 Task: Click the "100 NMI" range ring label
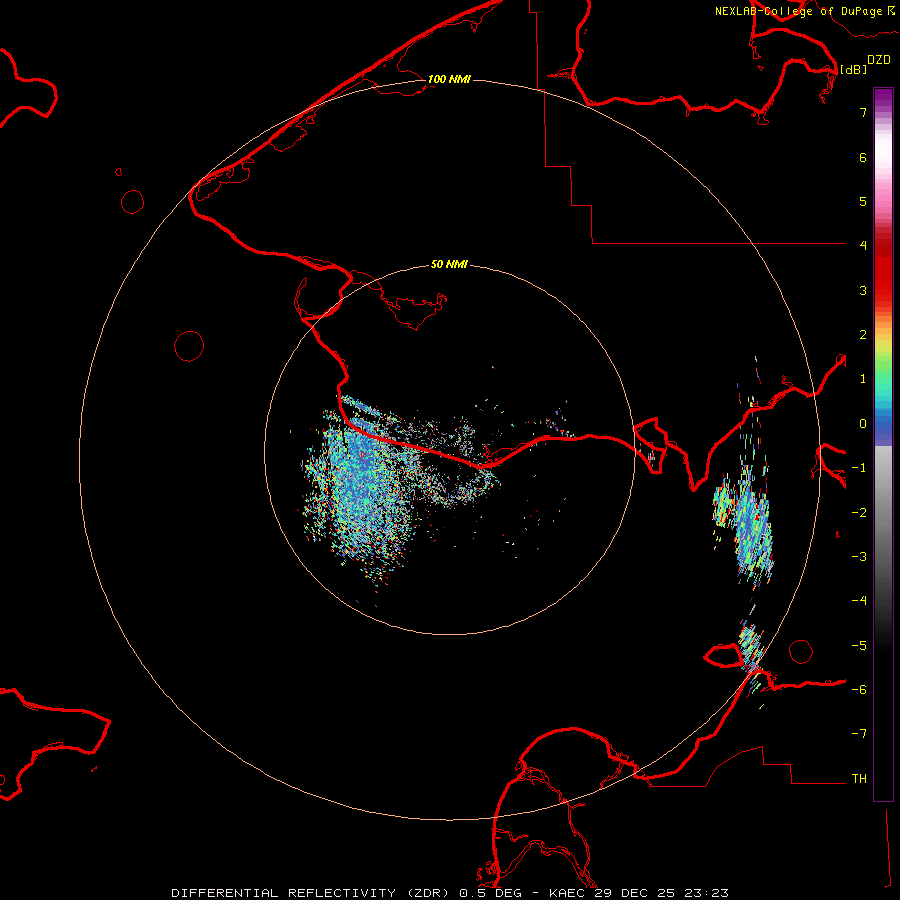449,79
